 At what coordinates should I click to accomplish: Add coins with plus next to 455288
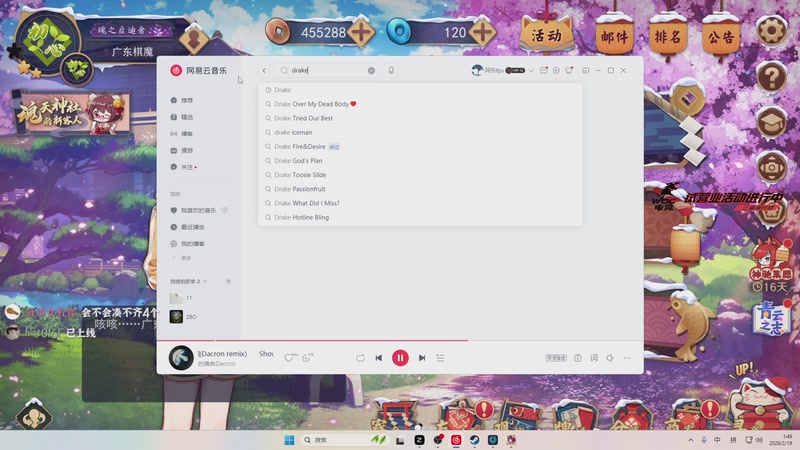pos(361,33)
